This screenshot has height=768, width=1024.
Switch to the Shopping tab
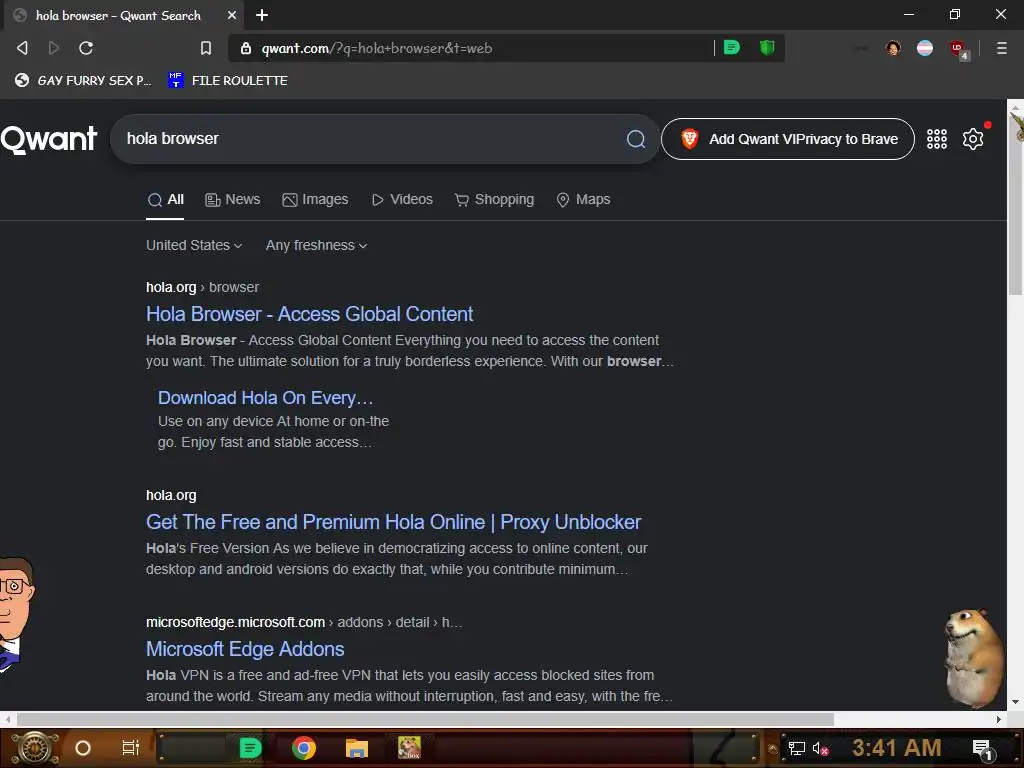tap(494, 200)
